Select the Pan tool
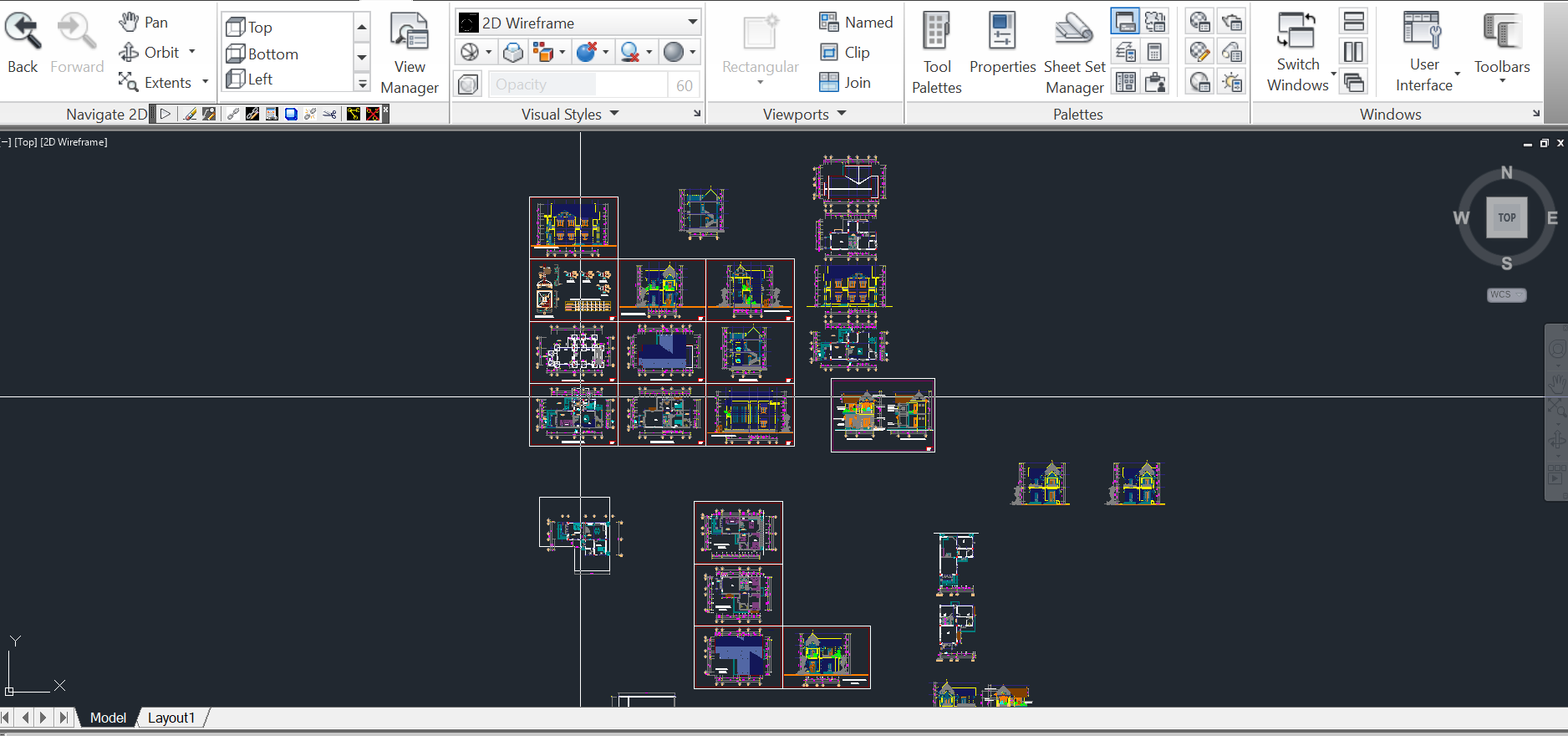Viewport: 1568px width, 736px height. (144, 23)
